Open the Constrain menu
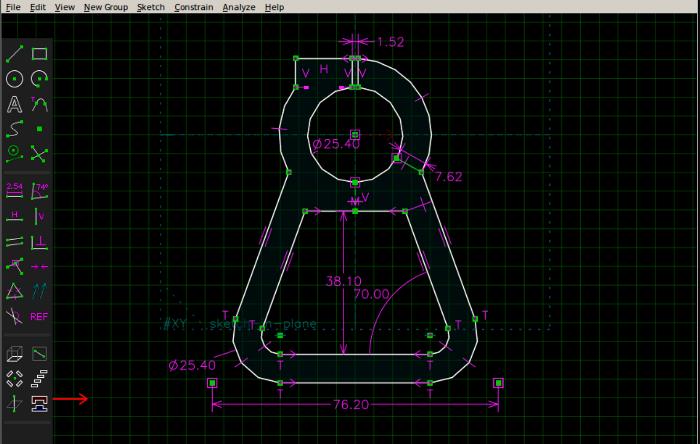This screenshot has height=444, width=700. (194, 7)
